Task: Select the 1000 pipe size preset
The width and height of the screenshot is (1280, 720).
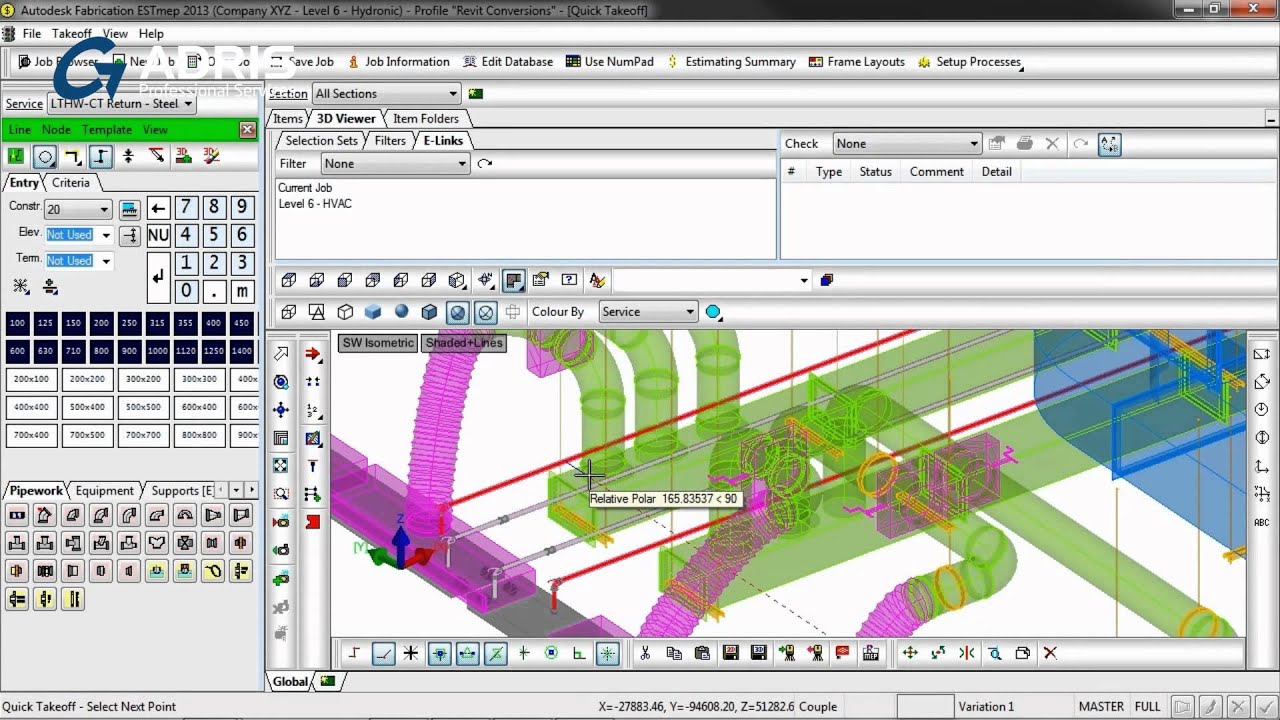Action: click(157, 351)
